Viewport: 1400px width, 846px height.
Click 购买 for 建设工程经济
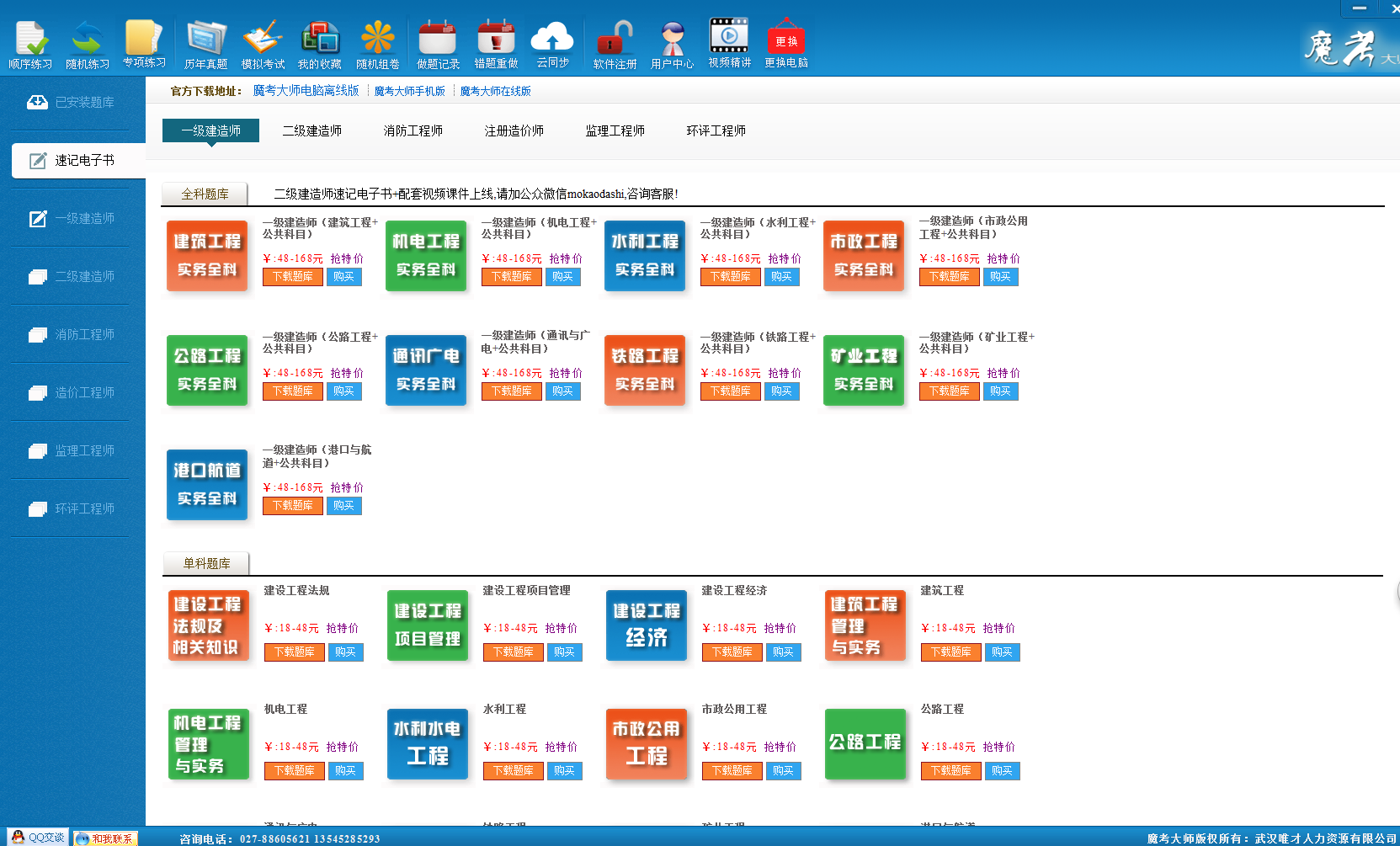pyautogui.click(x=783, y=652)
